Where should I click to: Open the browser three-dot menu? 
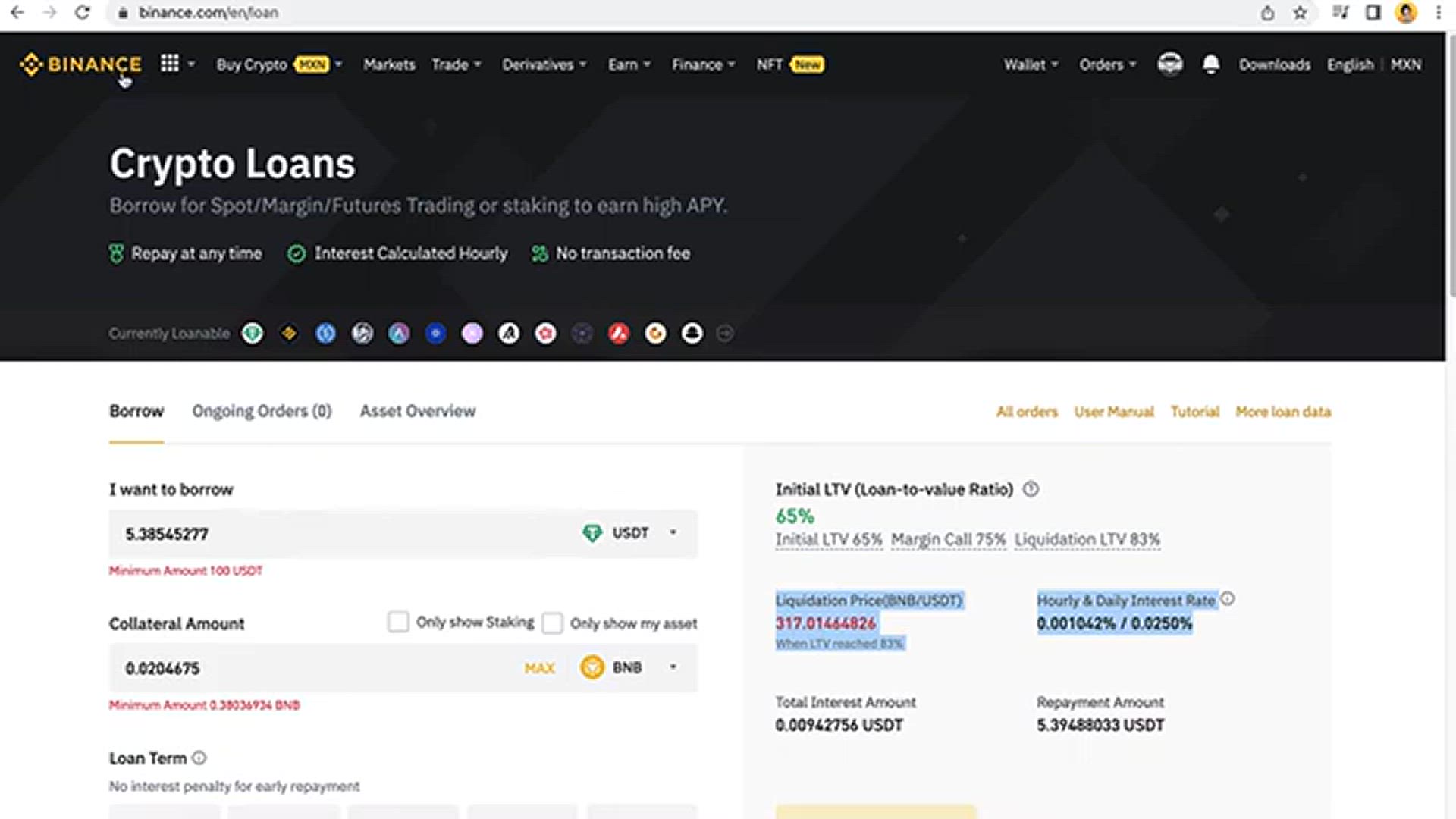click(1438, 12)
